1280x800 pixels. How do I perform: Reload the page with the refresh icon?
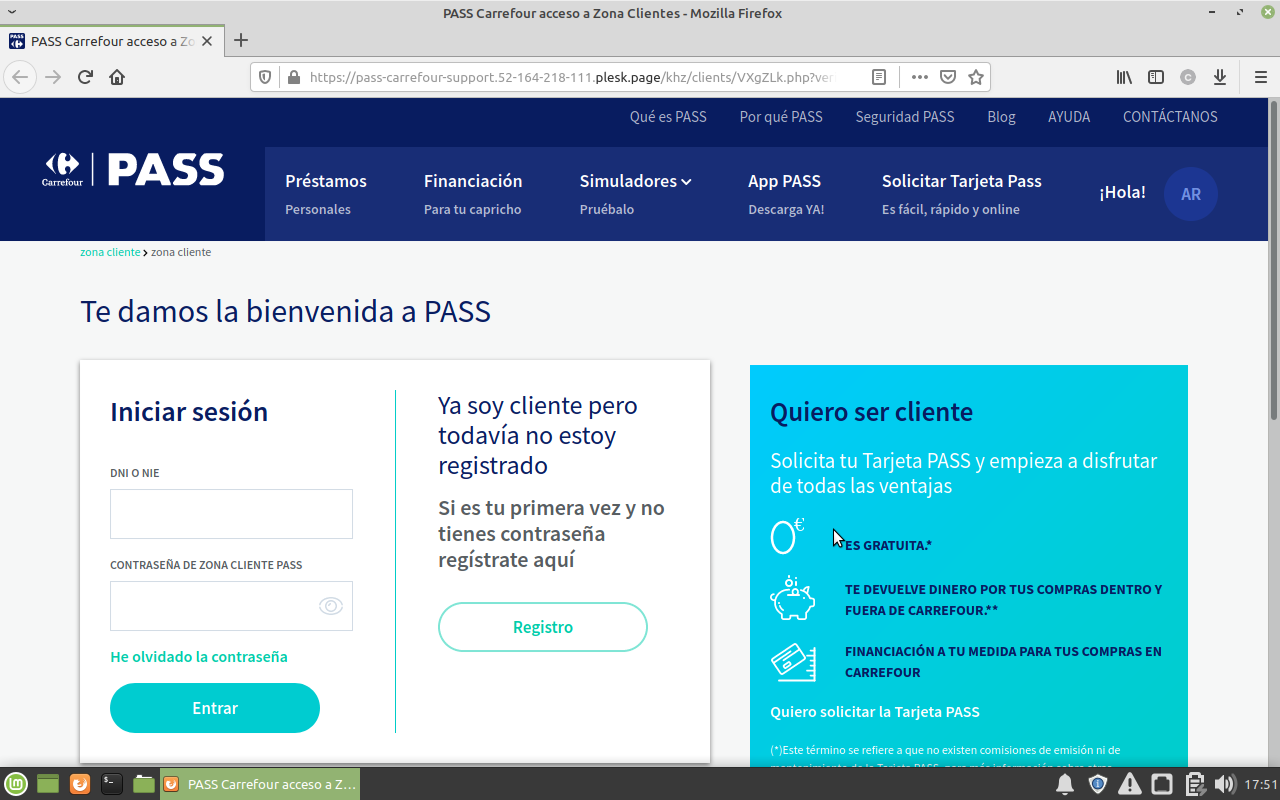tap(85, 77)
